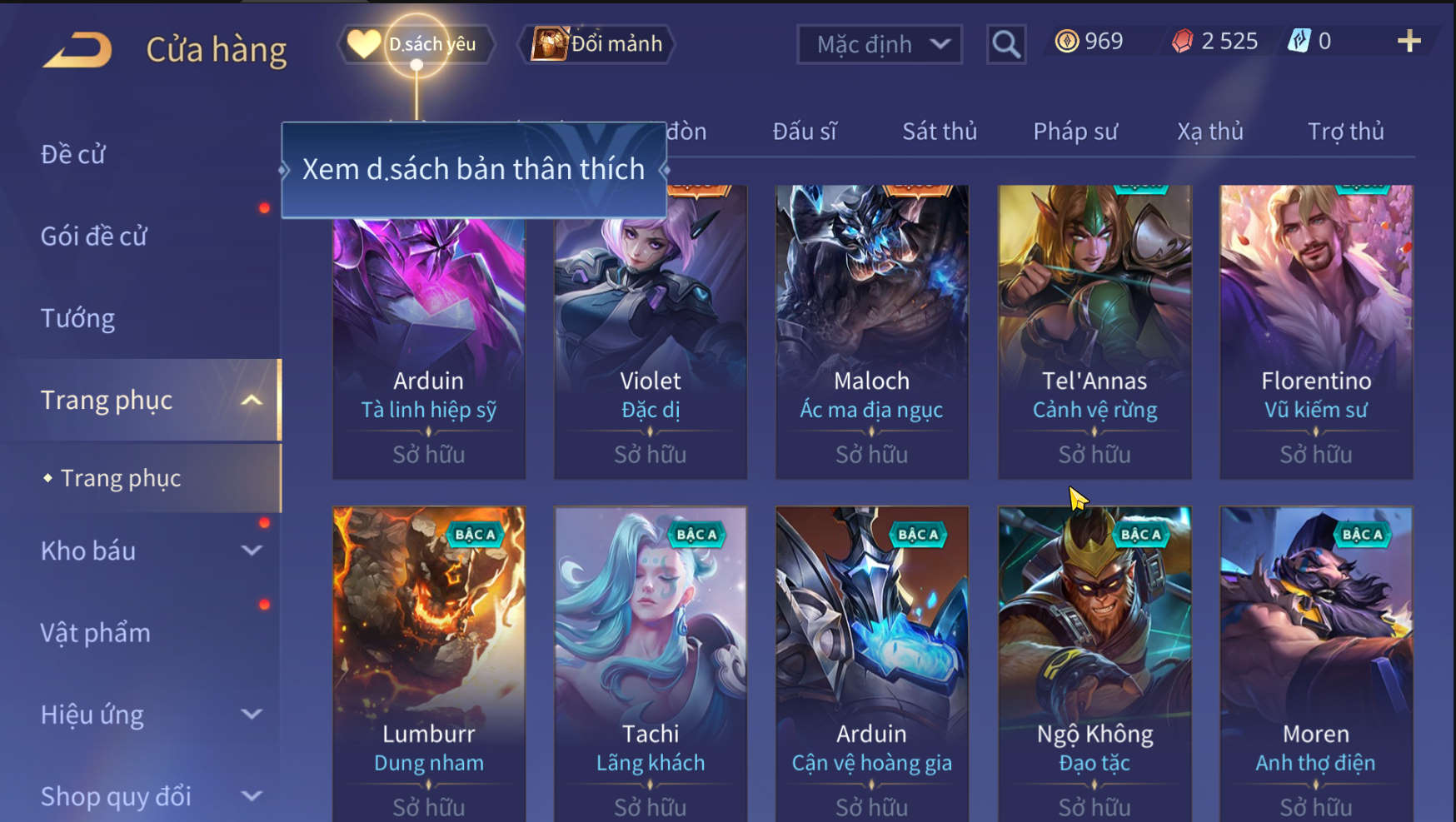Open the Tướng menu item
1456x822 pixels.
(x=77, y=318)
